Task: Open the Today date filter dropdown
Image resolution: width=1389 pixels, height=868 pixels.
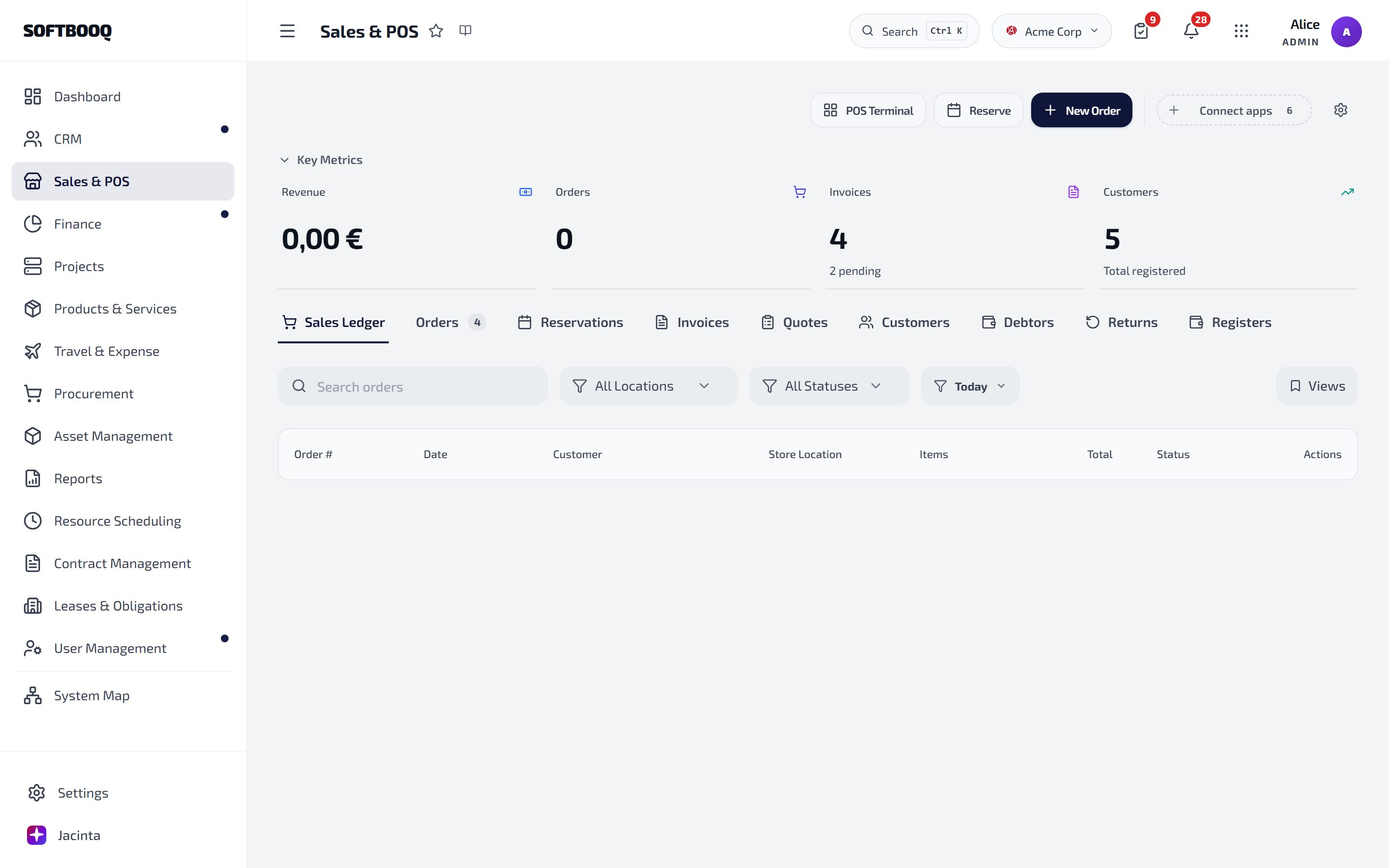Action: 970,386
